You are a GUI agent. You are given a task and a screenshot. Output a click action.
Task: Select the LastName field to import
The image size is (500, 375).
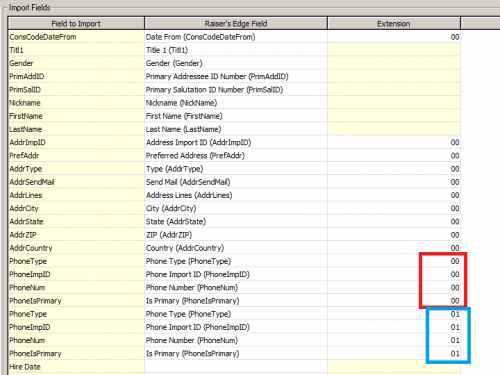76,129
